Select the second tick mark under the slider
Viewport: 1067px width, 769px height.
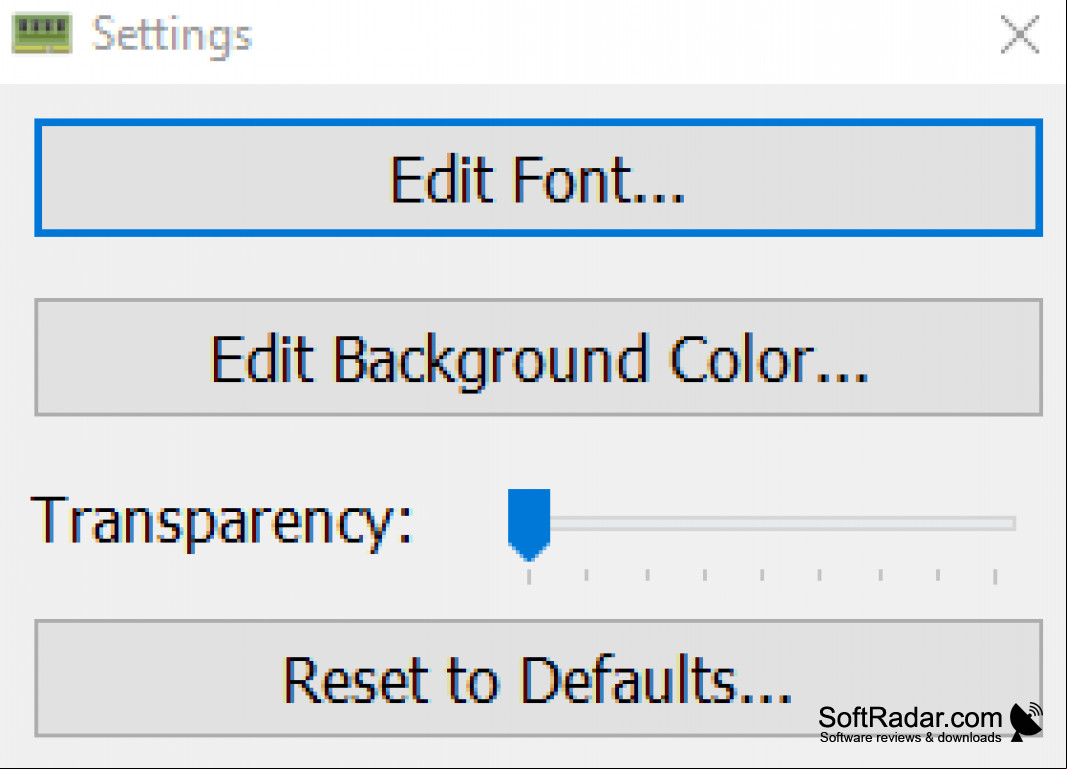point(587,575)
